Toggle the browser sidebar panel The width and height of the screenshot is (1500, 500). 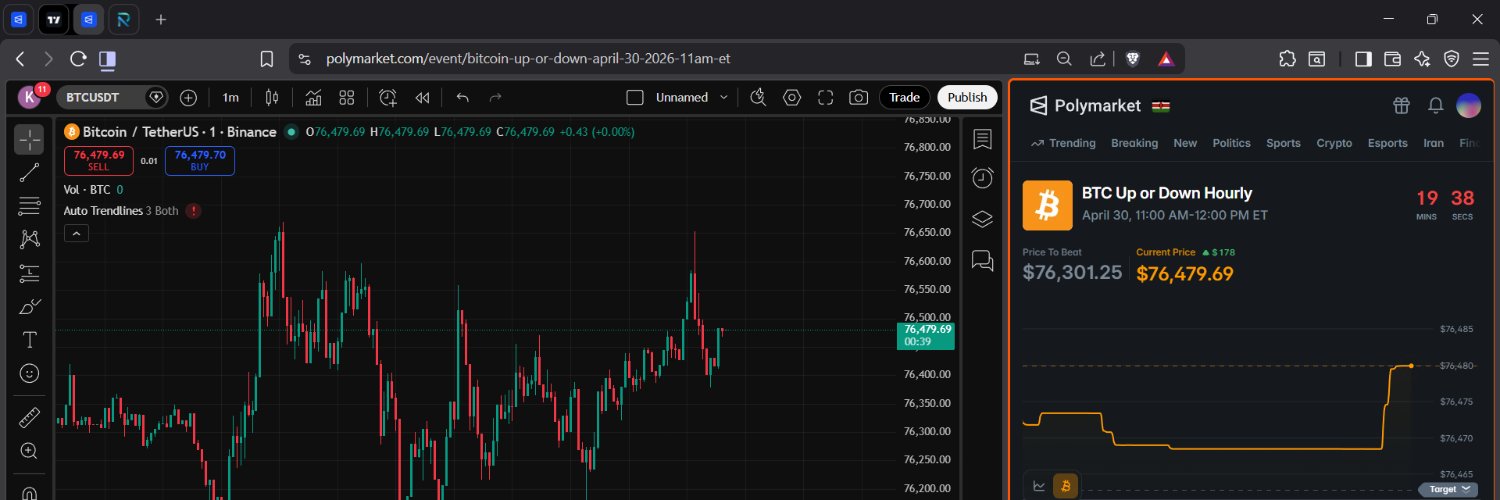tap(1363, 59)
